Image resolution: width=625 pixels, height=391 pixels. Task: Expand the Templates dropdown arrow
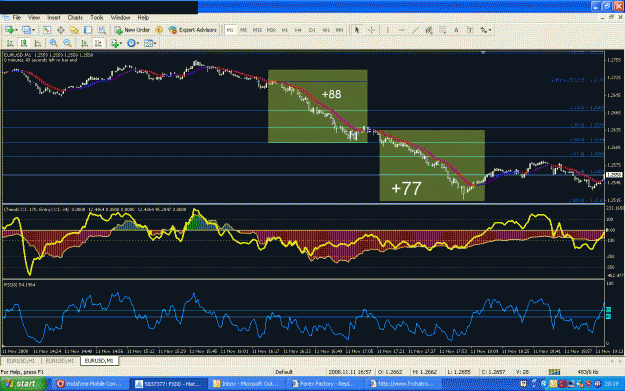(x=155, y=43)
